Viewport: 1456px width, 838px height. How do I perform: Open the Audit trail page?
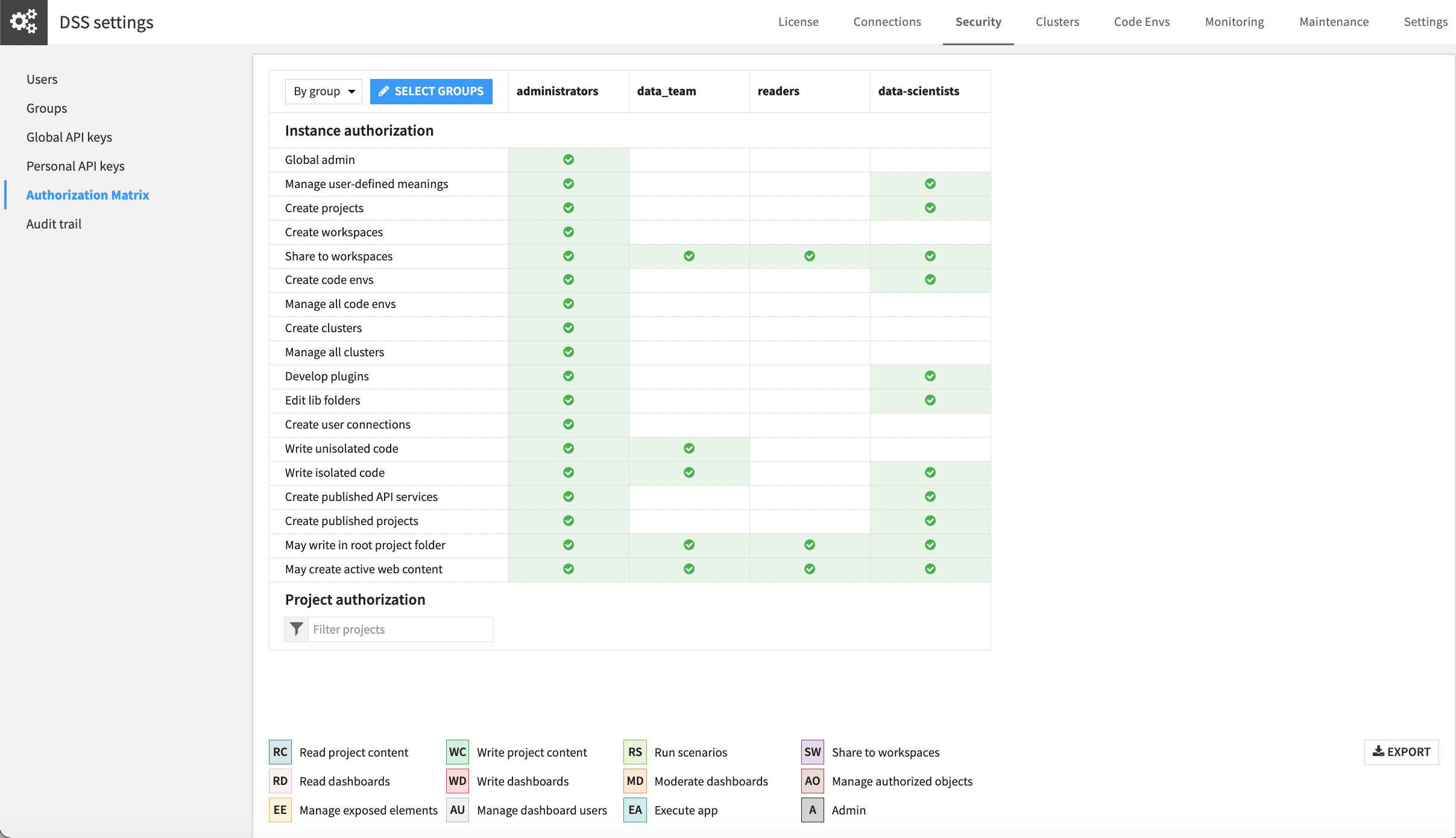[54, 224]
